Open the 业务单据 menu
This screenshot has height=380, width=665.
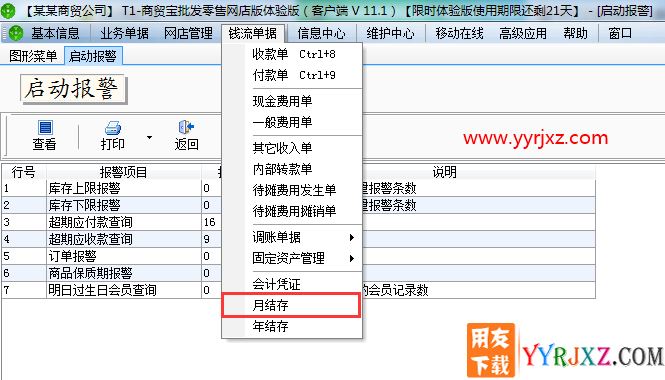pyautogui.click(x=124, y=33)
